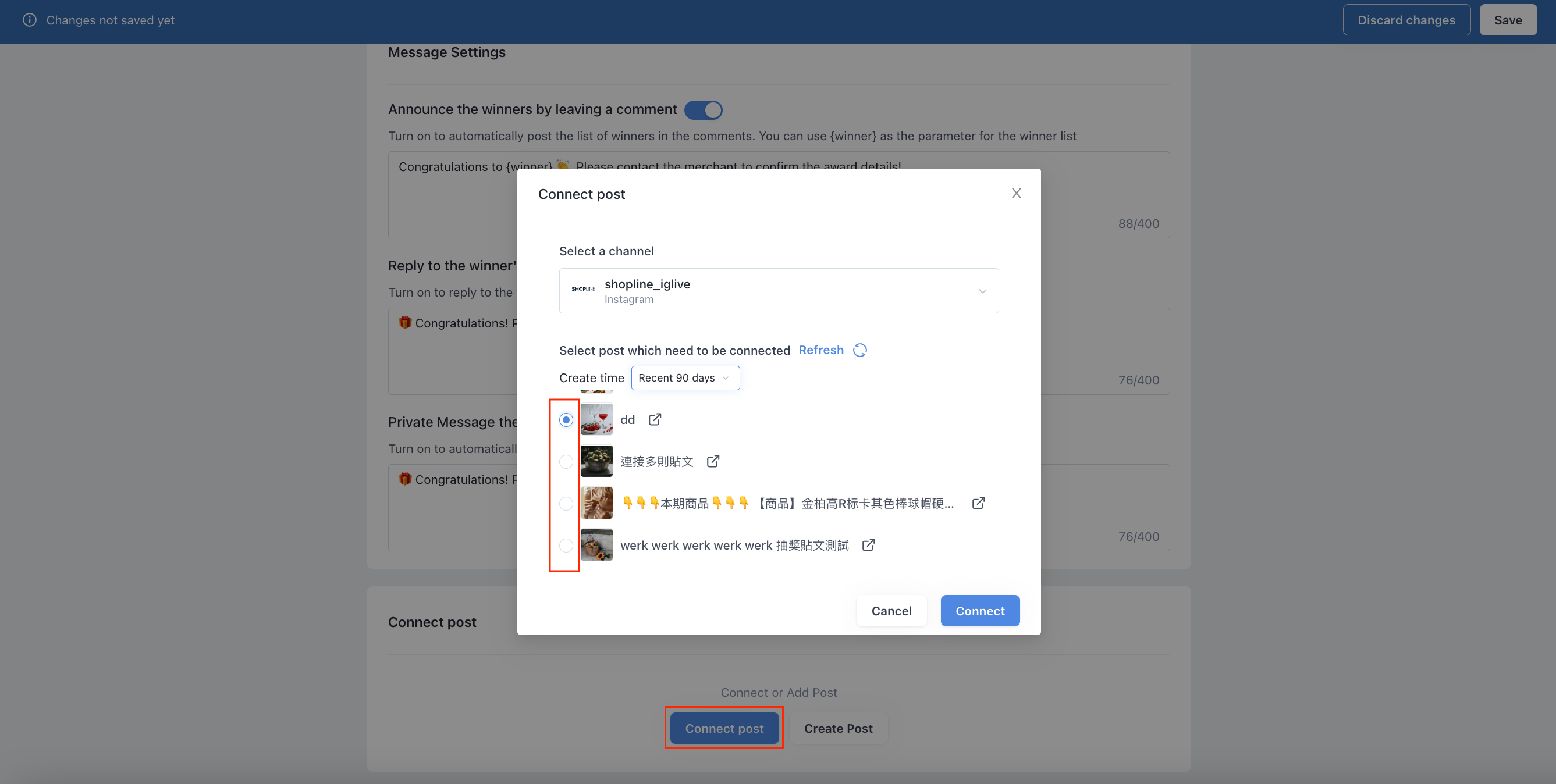Viewport: 1556px width, 784px height.
Task: Click the 'Message Settings' heading
Action: (446, 52)
